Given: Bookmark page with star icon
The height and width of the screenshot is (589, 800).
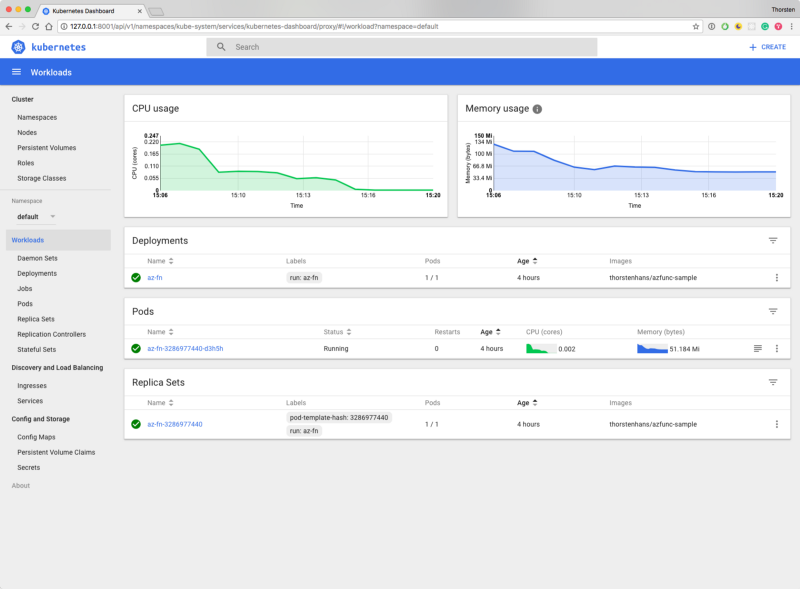Looking at the screenshot, I should [x=696, y=26].
